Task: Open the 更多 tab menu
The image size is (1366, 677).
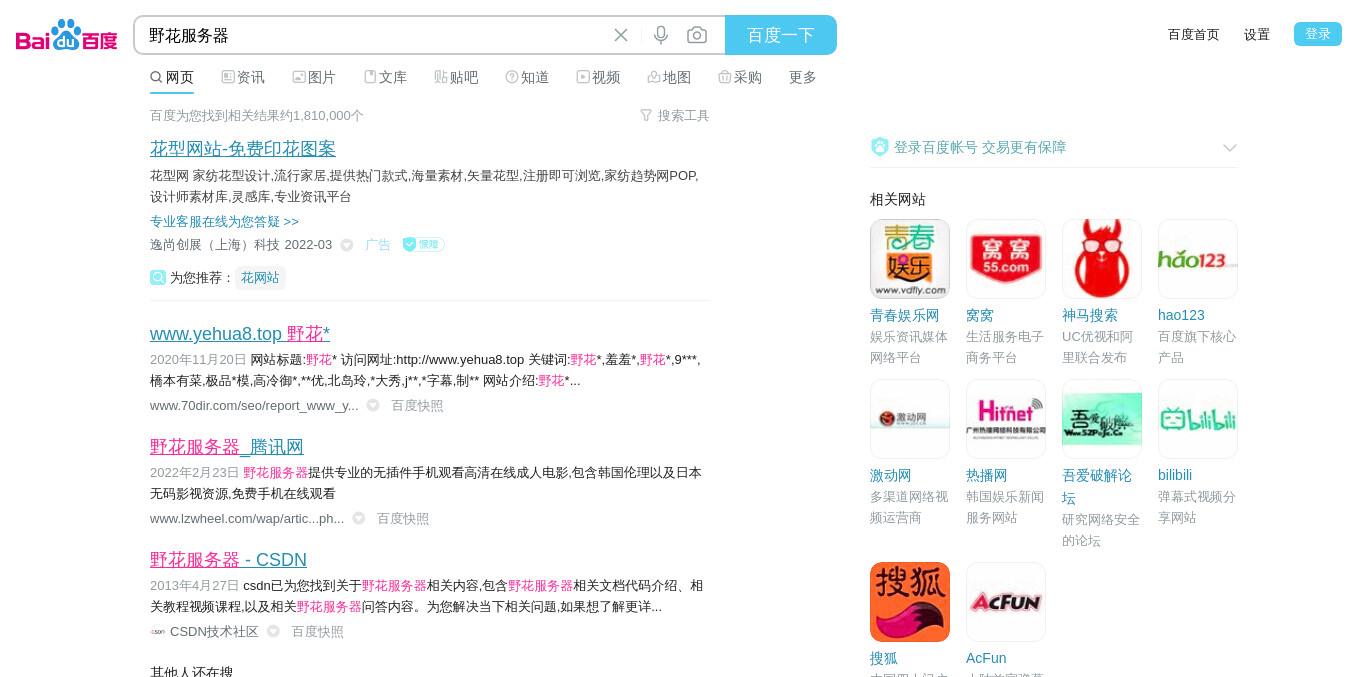Action: [803, 77]
